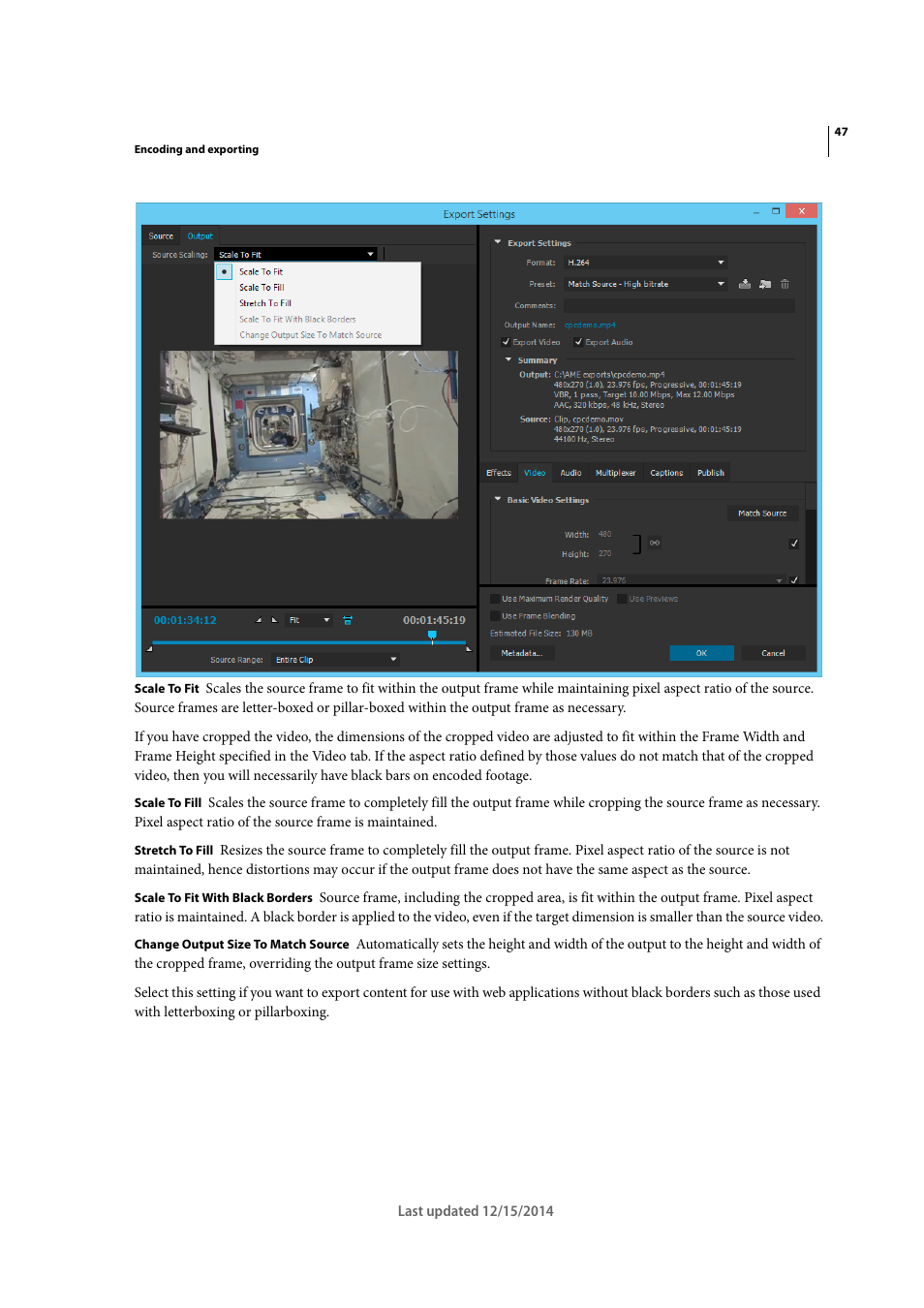Image resolution: width=924 pixels, height=1308 pixels.
Task: Click the Set In Point triangle icon
Action: pyautogui.click(x=259, y=620)
